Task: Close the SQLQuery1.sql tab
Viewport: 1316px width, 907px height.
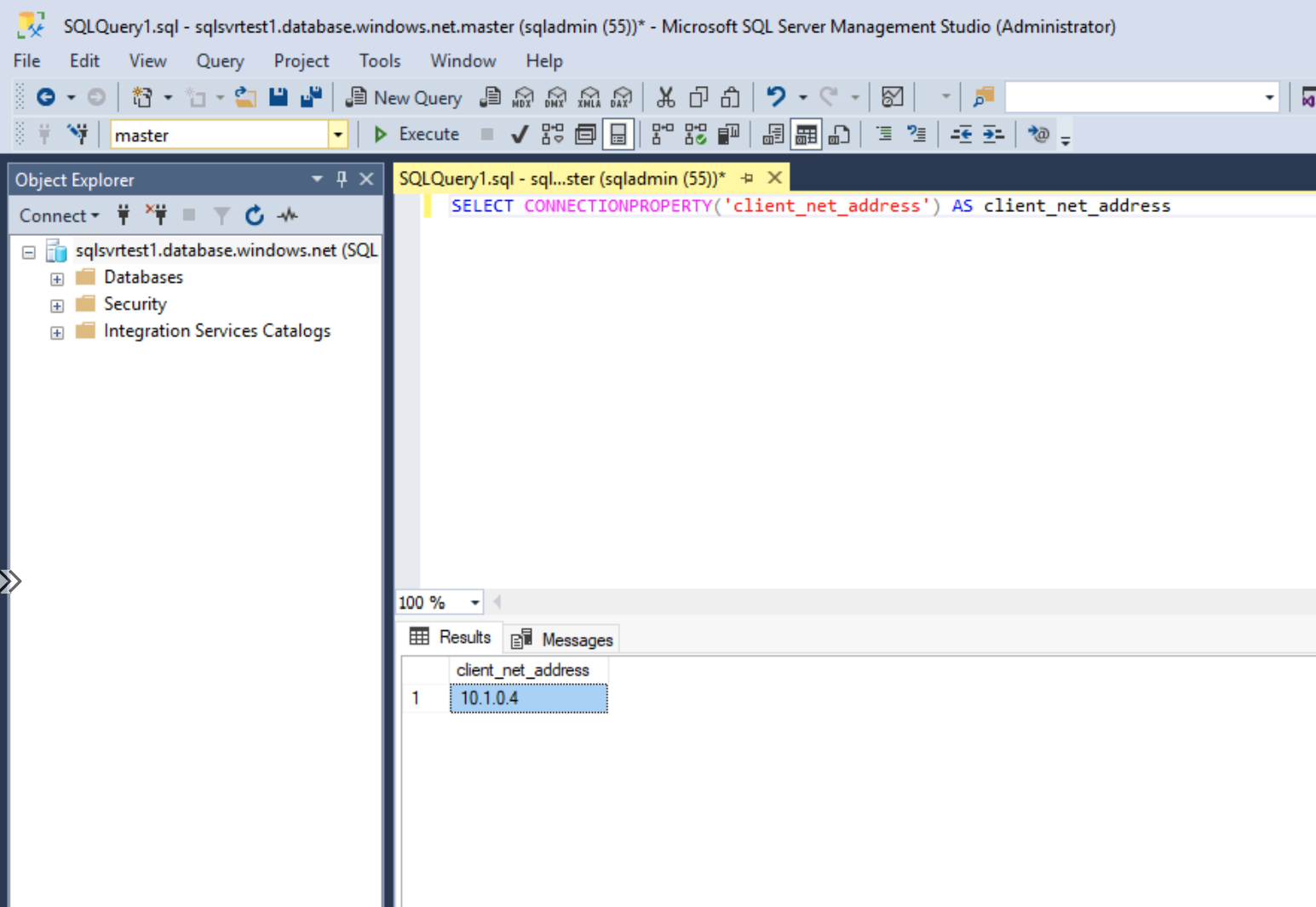Action: click(x=774, y=178)
